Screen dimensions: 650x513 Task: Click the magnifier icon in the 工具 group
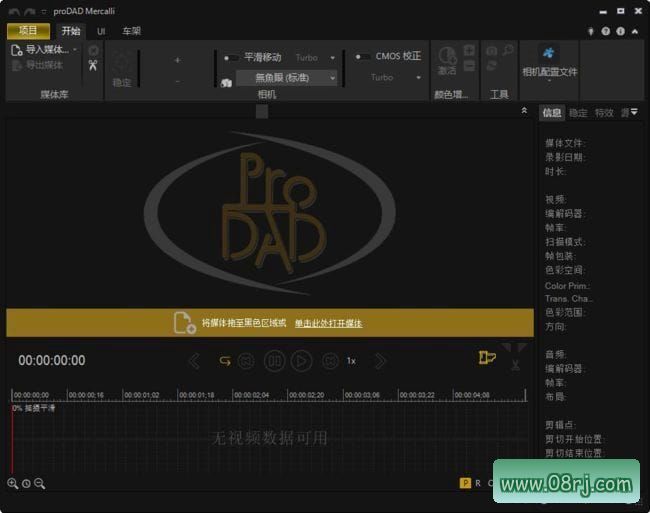tap(508, 51)
